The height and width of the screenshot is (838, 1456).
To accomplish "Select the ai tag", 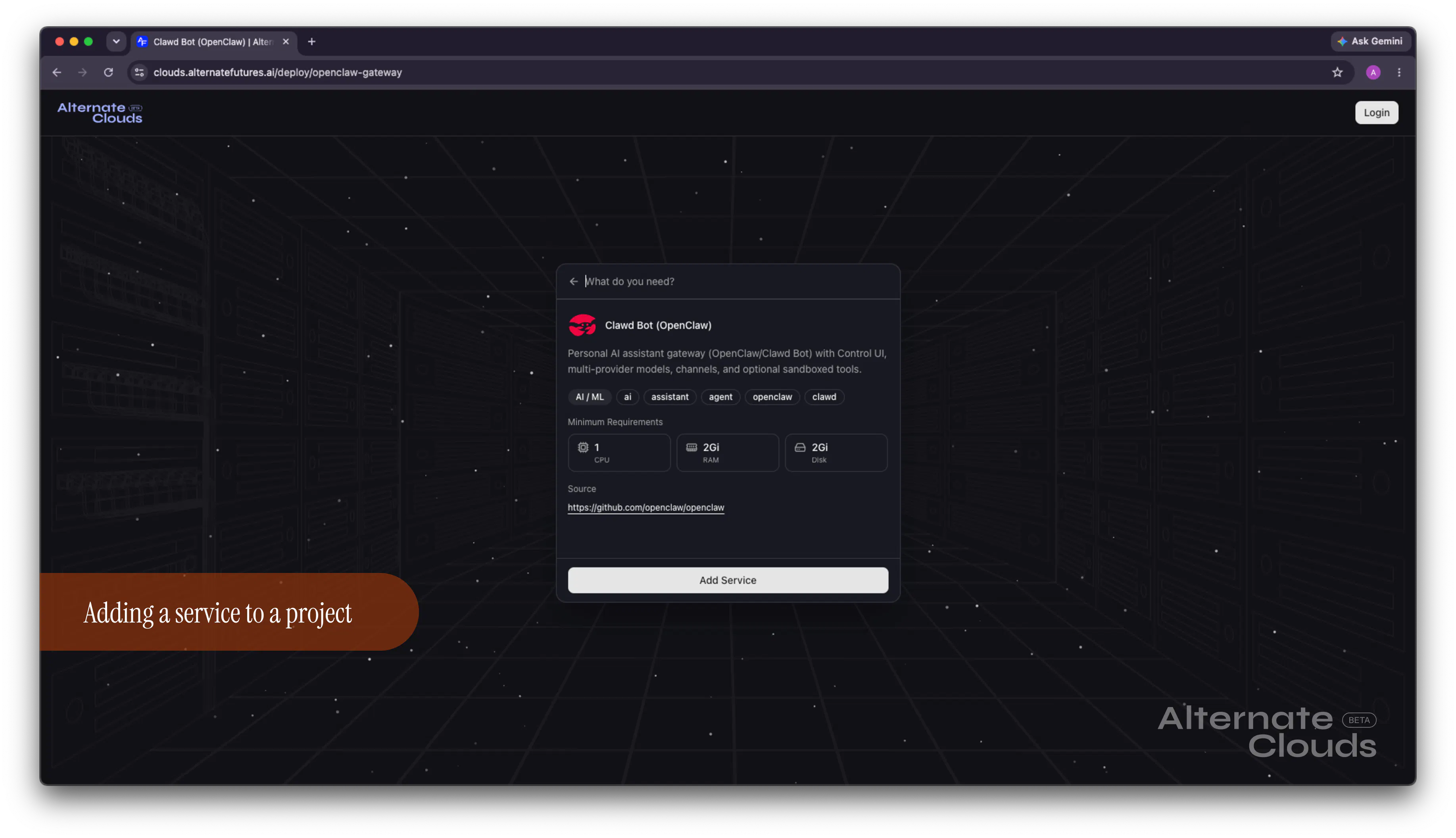I will (627, 397).
